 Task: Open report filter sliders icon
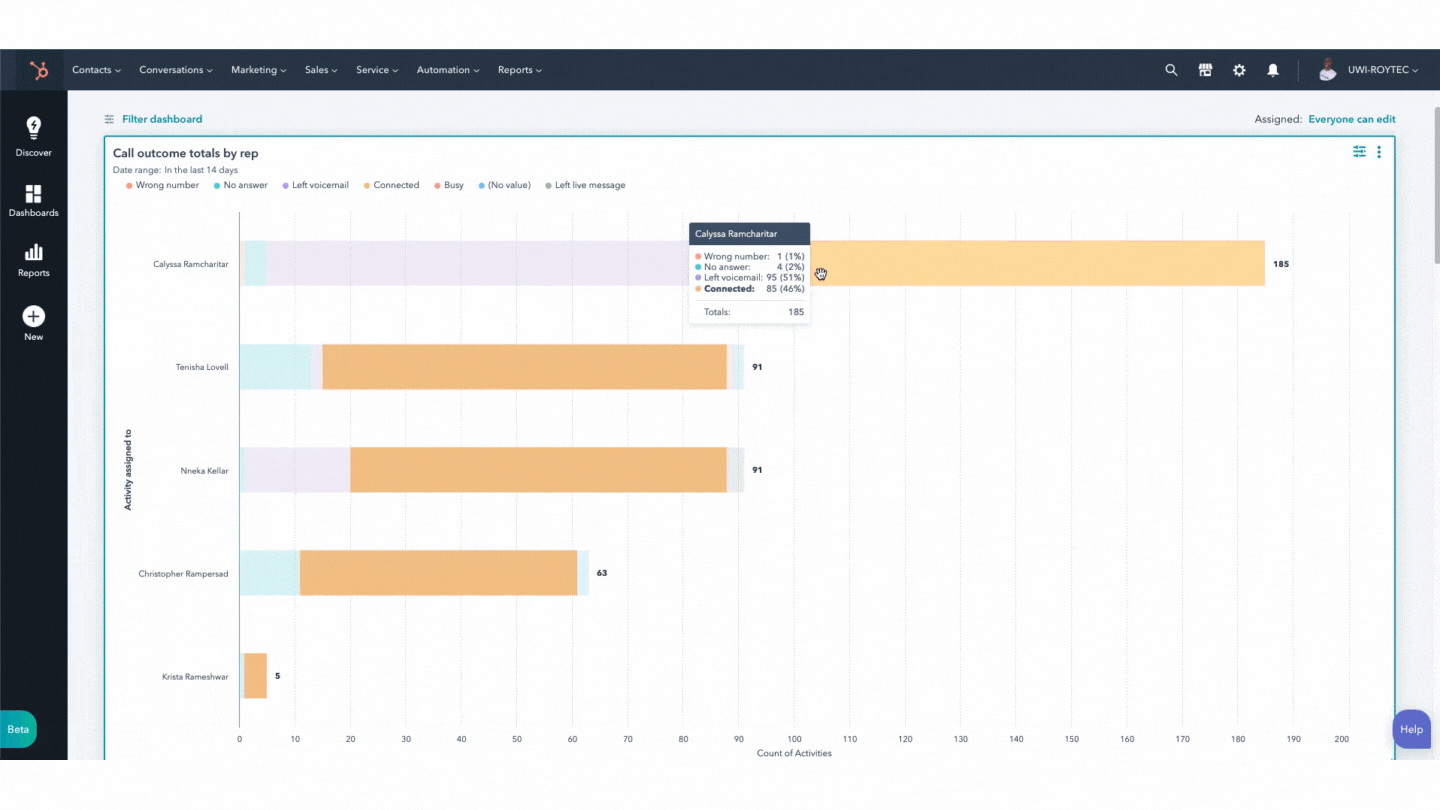1359,152
